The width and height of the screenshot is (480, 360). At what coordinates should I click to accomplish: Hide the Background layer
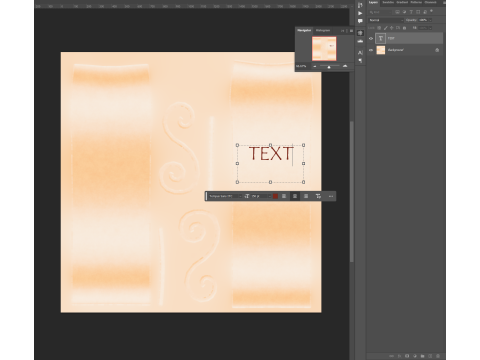371,50
